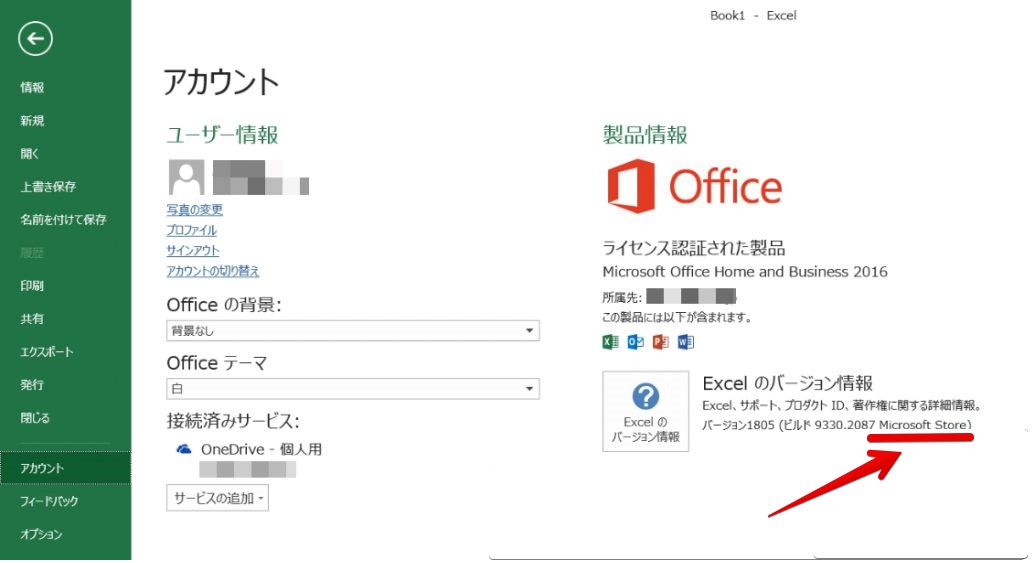This screenshot has height=563, width=1033.
Task: Click the user profile avatar picture
Action: 186,177
